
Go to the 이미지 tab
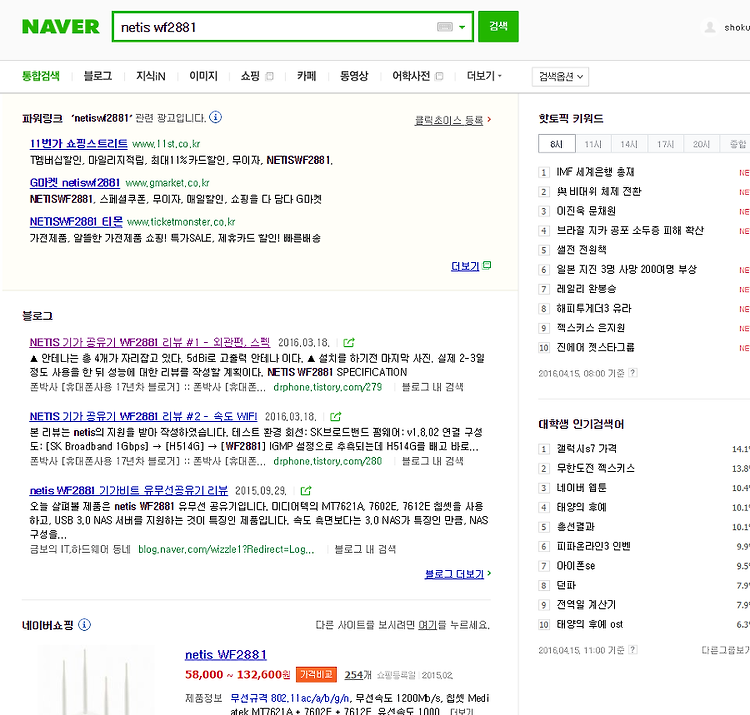pos(203,76)
